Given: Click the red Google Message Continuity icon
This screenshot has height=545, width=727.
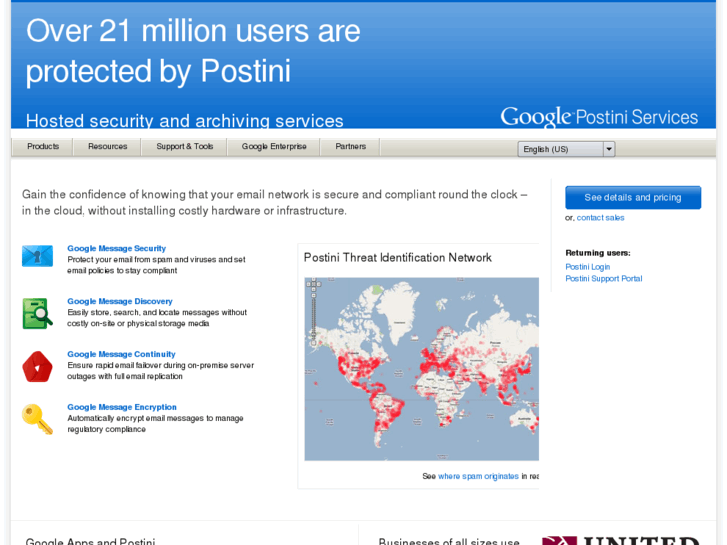Looking at the screenshot, I should pyautogui.click(x=37, y=366).
